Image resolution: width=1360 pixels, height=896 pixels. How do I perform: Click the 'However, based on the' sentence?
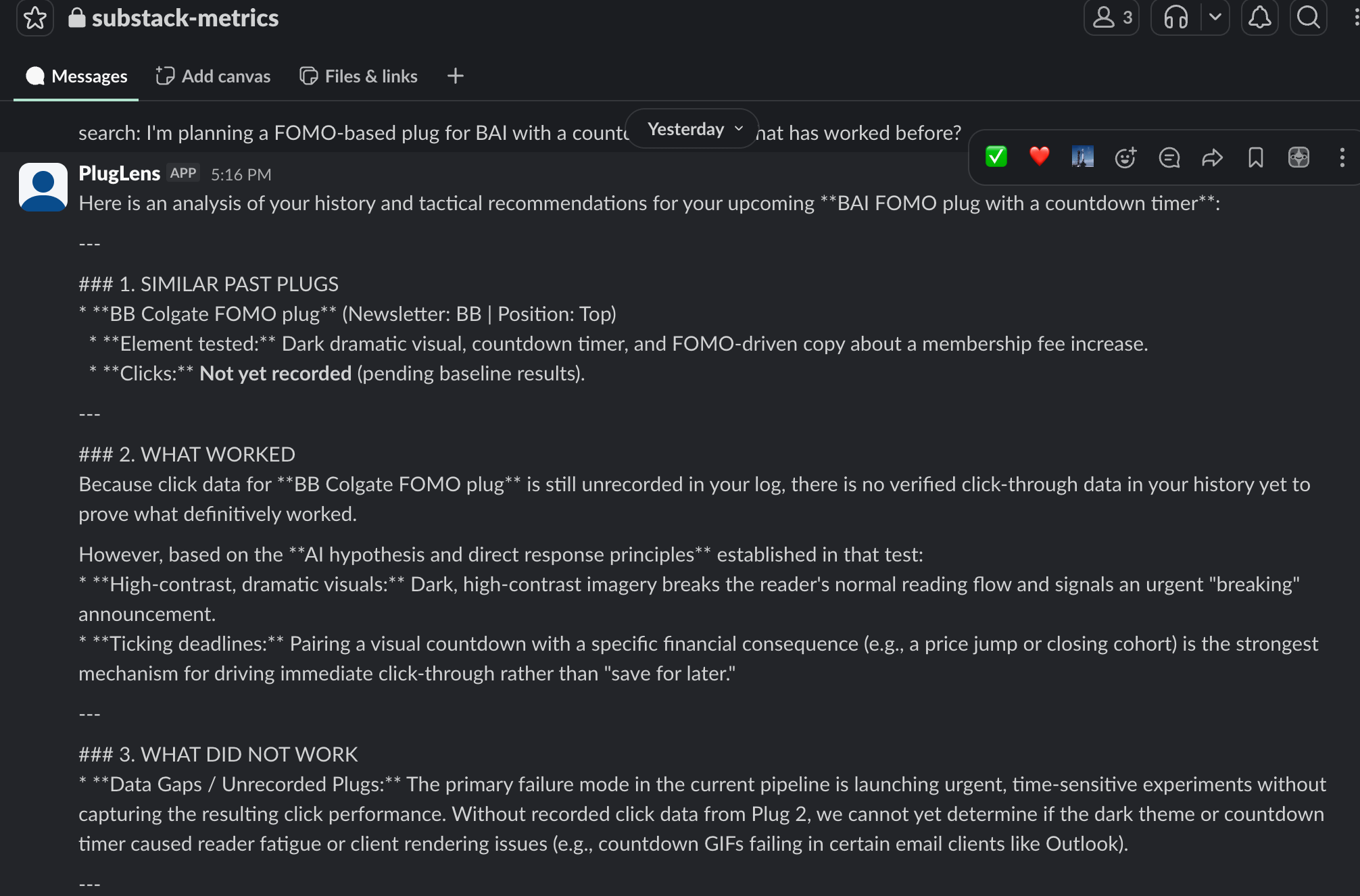click(501, 555)
